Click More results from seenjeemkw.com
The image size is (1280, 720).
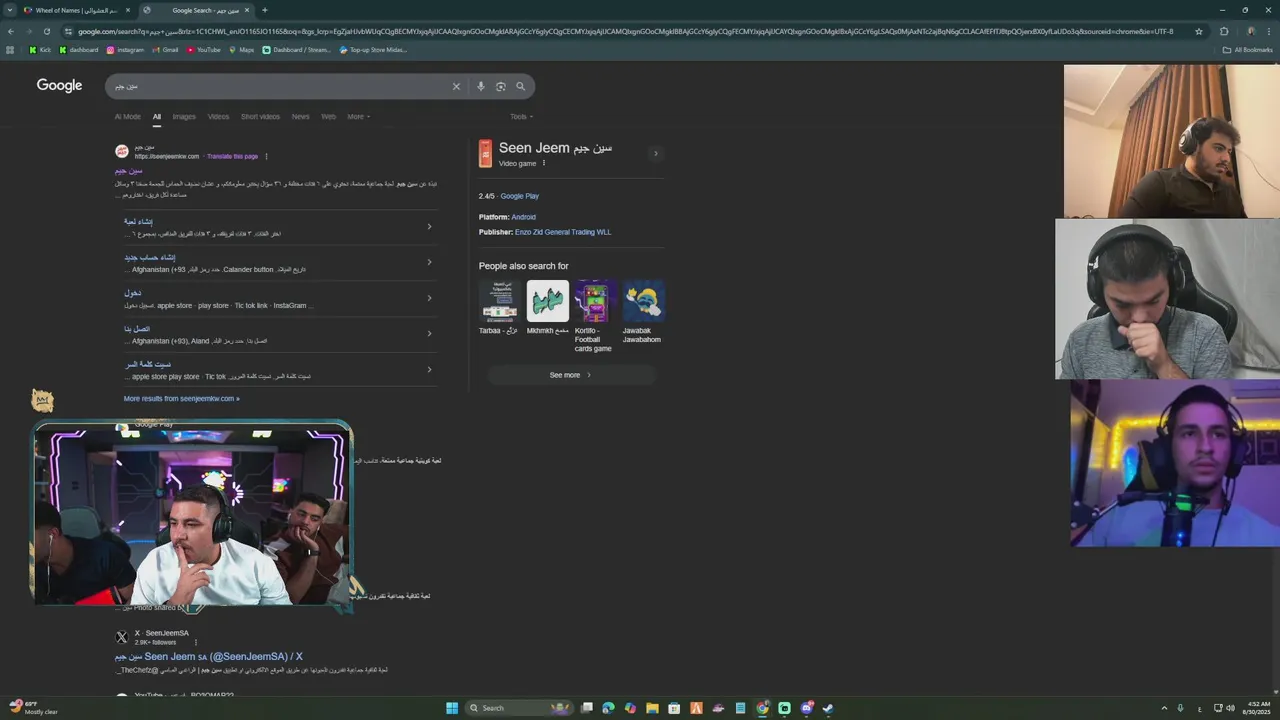(181, 398)
